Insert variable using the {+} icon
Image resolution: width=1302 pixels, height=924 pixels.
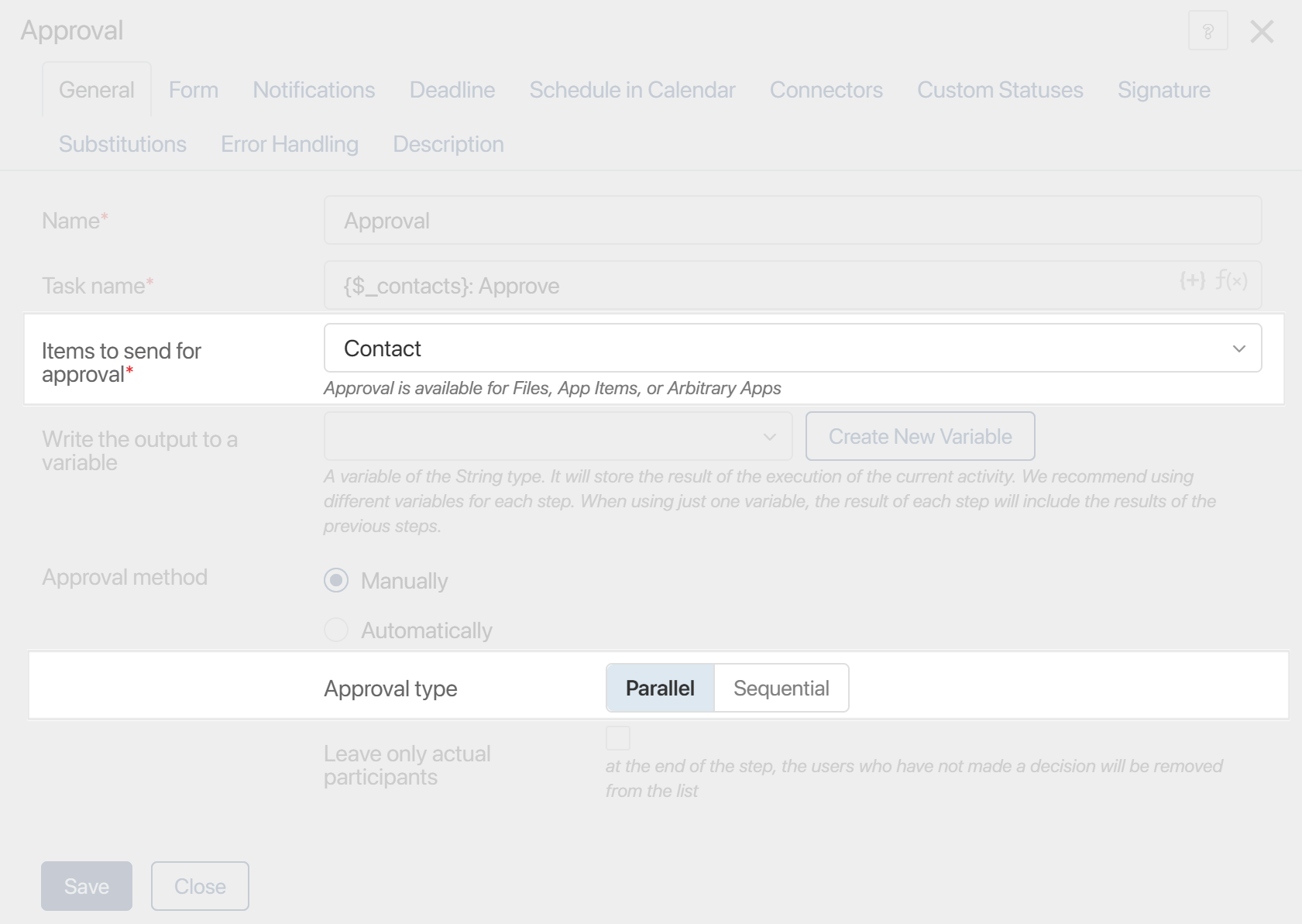[x=1192, y=280]
